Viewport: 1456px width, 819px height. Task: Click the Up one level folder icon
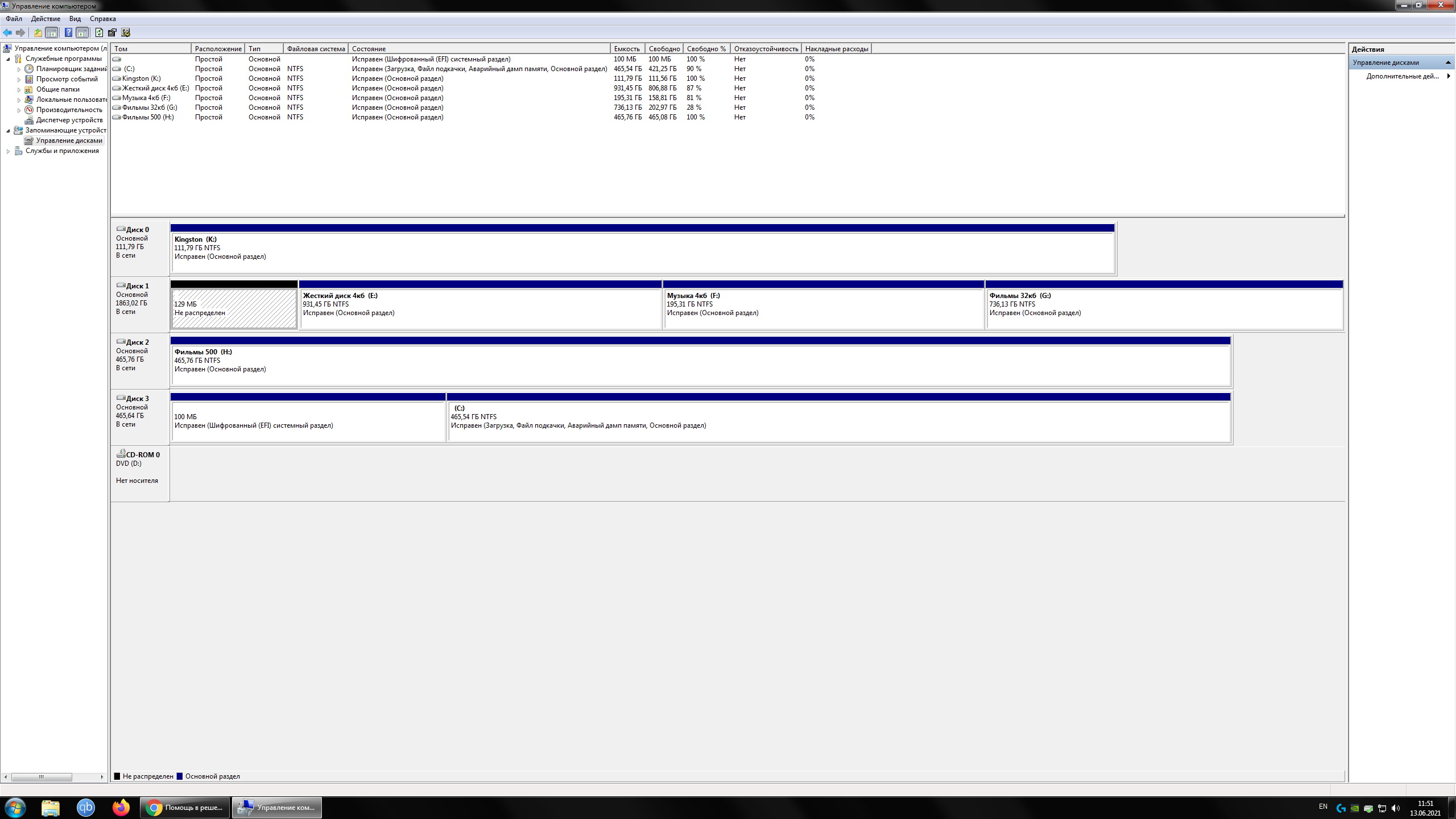(x=38, y=32)
